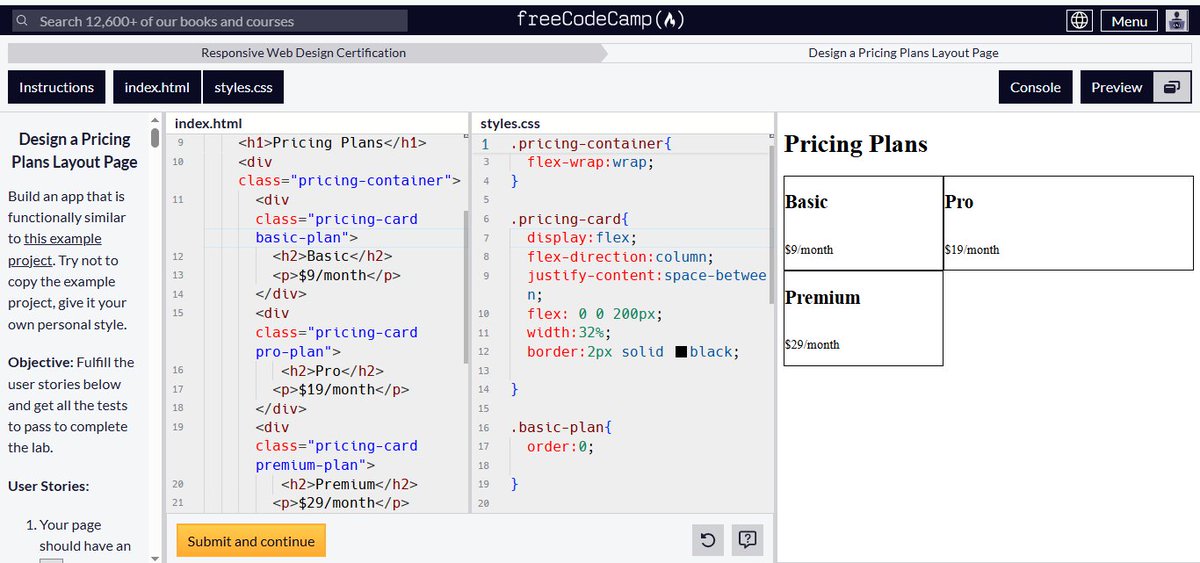This screenshot has height=563, width=1200.
Task: Toggle the styles.css editor tab
Action: pyautogui.click(x=244, y=87)
